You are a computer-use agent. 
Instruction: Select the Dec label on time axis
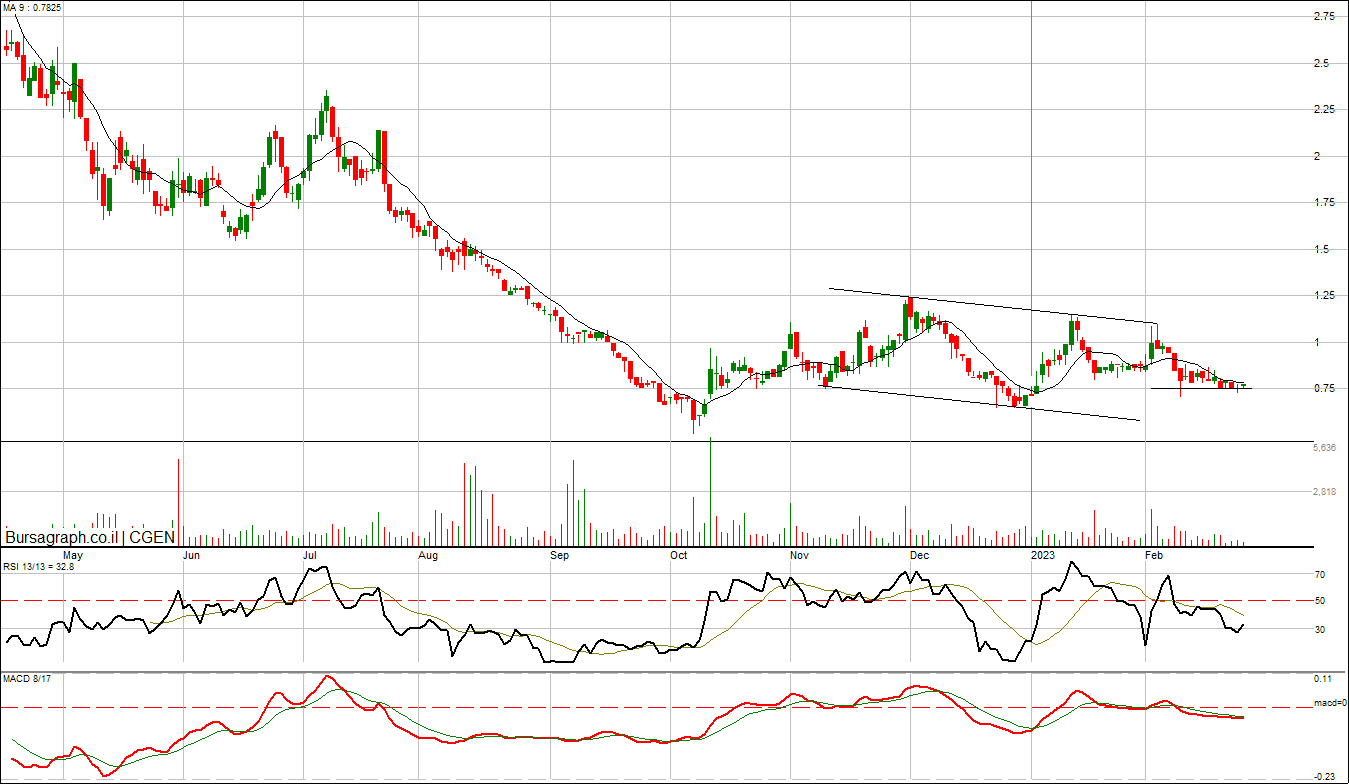[x=920, y=554]
